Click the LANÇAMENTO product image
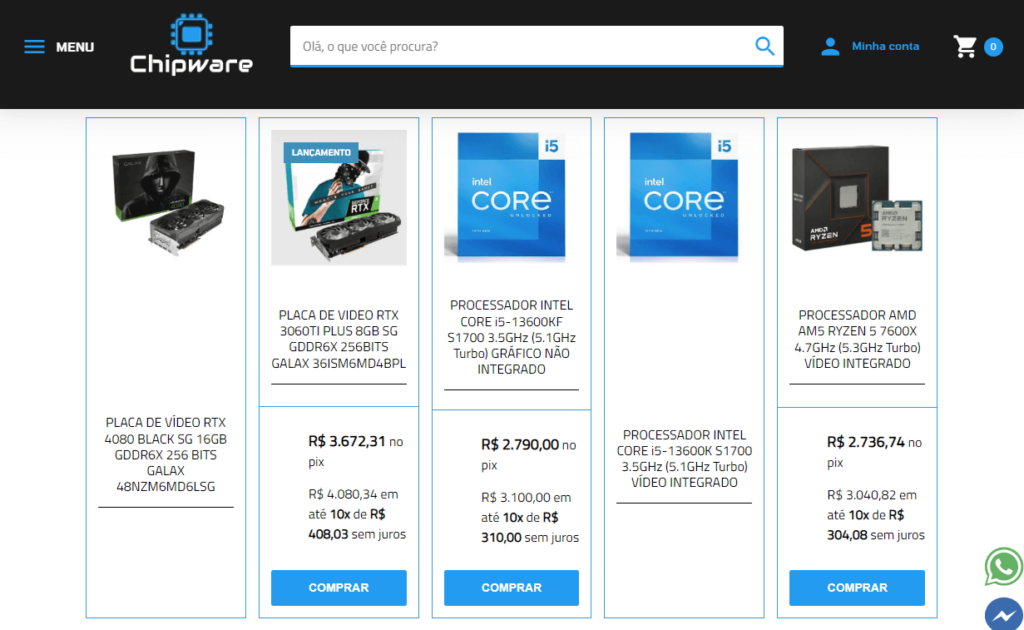Screen dimensions: 1024x630 338,197
